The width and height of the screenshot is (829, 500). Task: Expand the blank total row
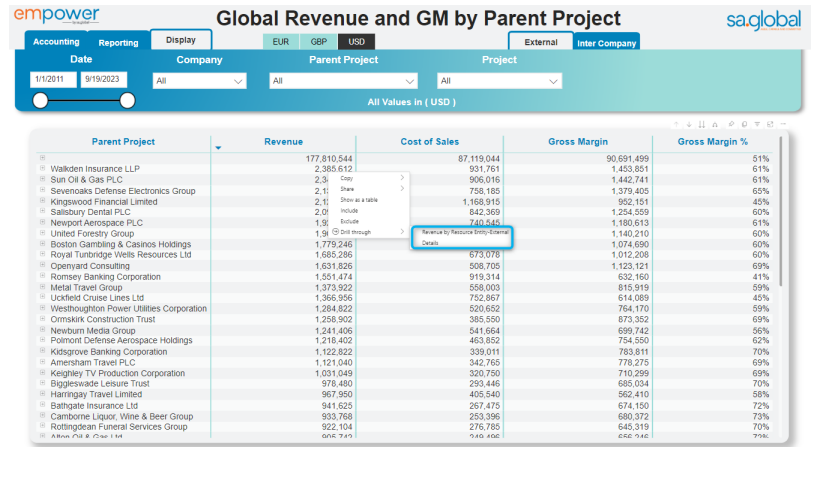42,158
